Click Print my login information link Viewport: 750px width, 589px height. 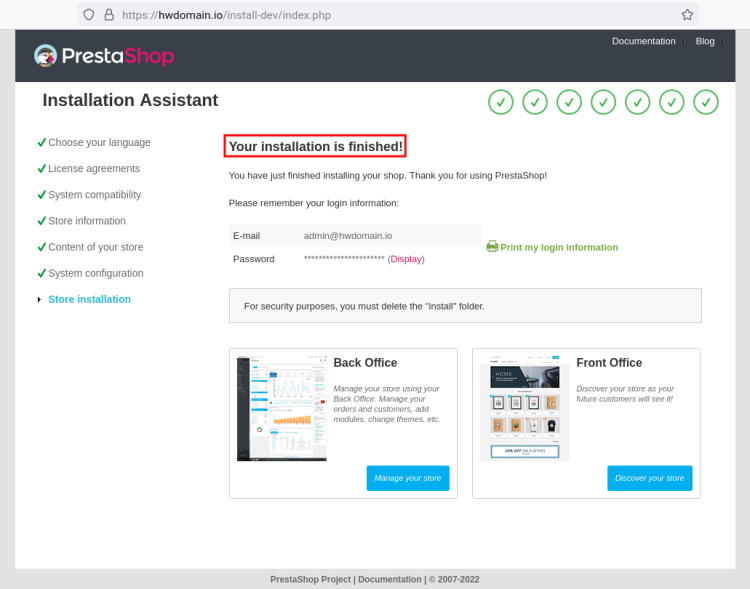pos(559,247)
